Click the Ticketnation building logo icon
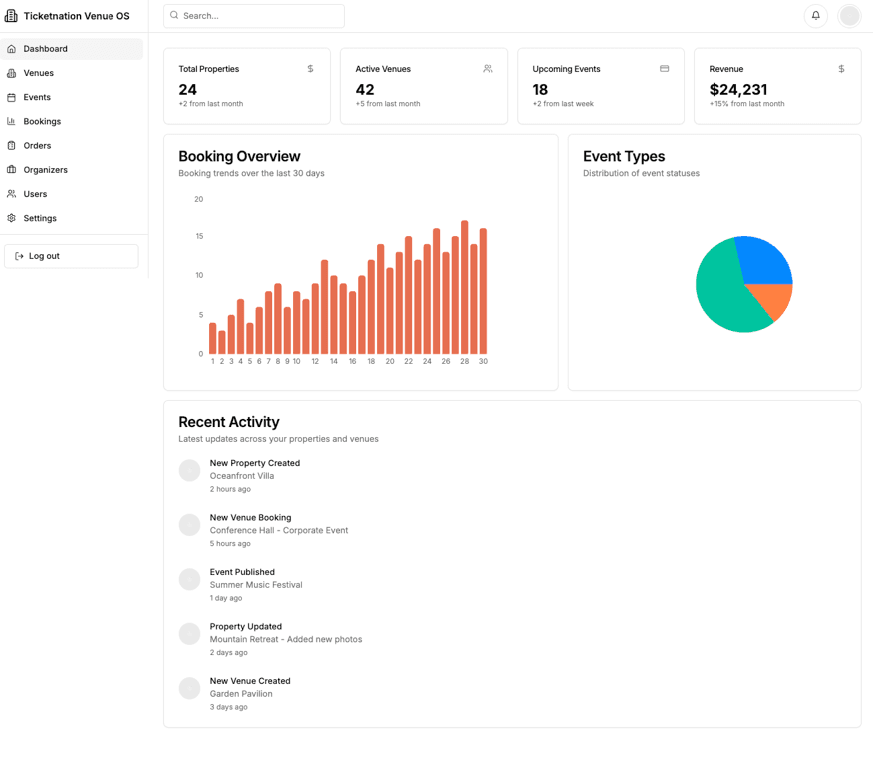This screenshot has width=873, height=768. [12, 16]
